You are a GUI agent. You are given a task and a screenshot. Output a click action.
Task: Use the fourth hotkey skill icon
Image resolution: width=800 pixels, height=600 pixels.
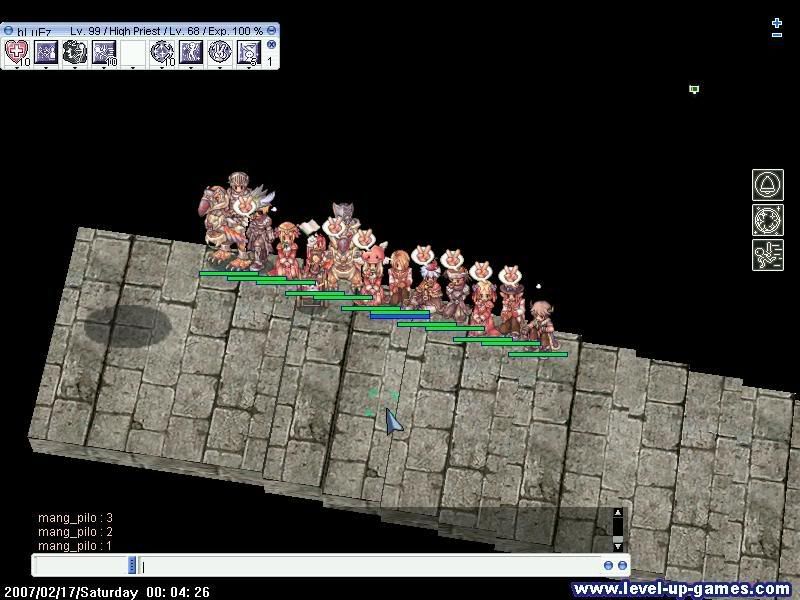(104, 52)
